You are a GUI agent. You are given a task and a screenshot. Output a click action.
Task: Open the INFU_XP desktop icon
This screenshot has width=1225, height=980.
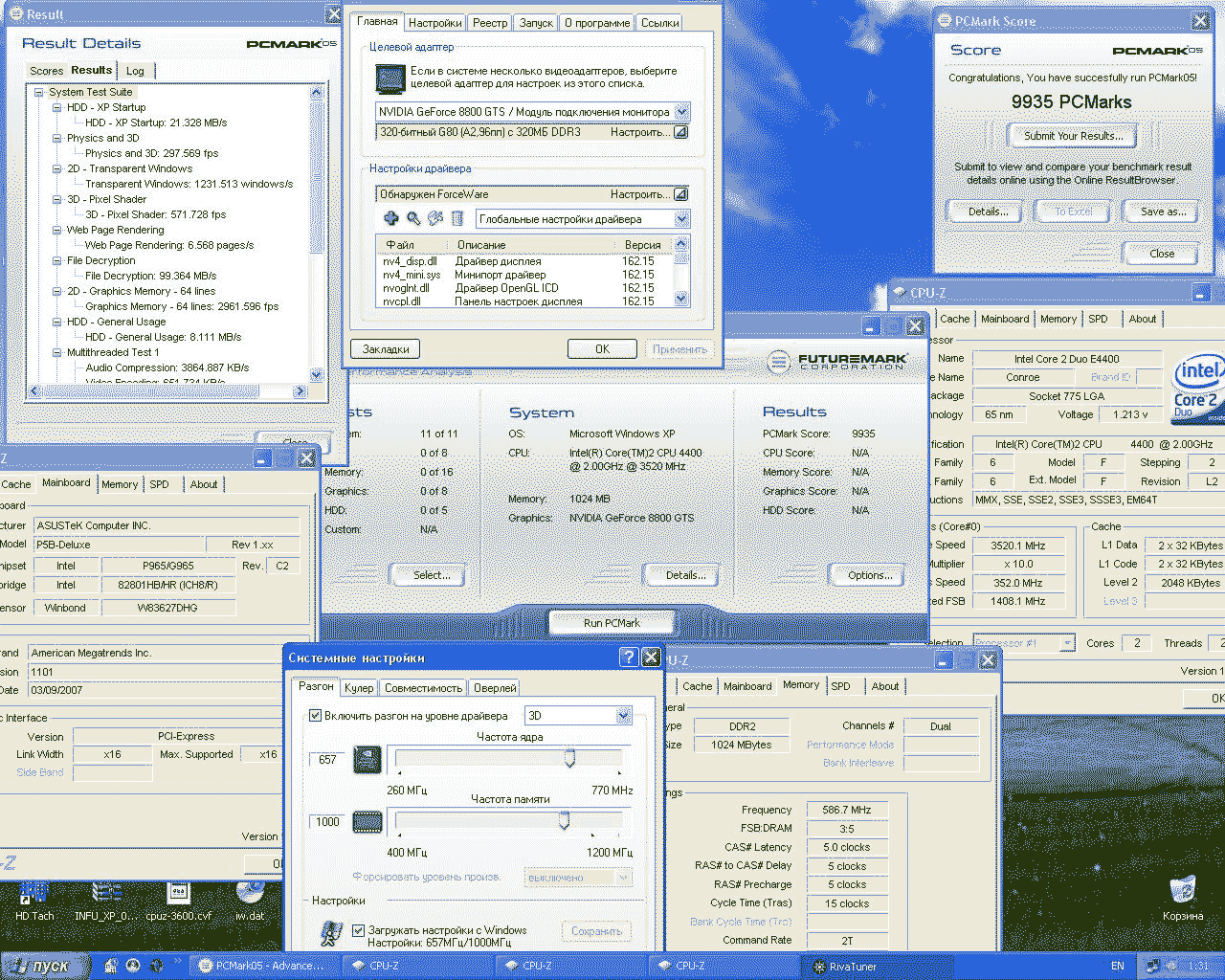coord(106,901)
